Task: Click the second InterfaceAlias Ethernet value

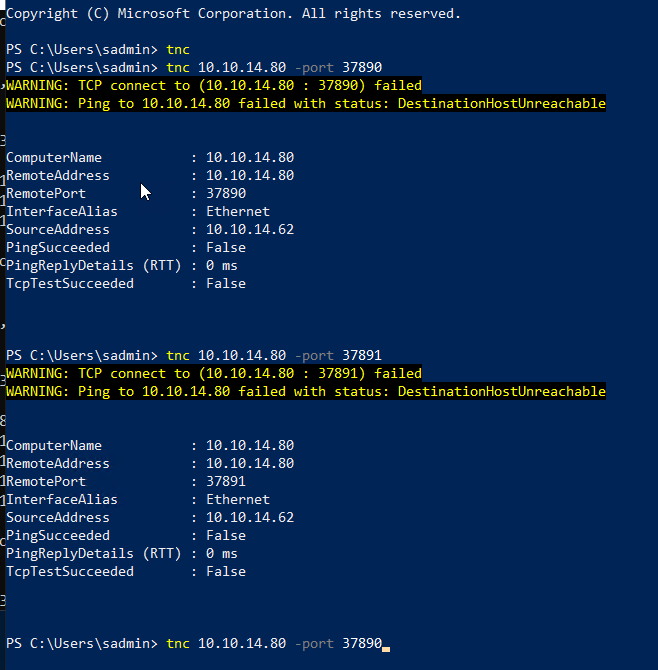Action: pyautogui.click(x=238, y=500)
